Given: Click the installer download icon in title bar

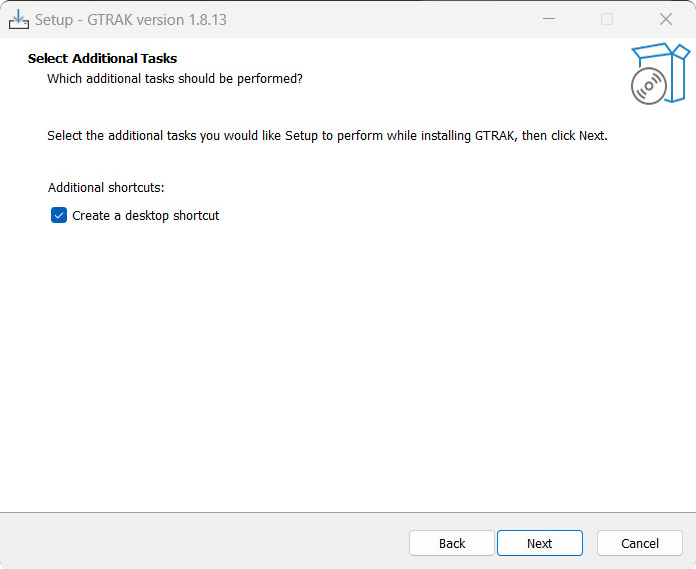Looking at the screenshot, I should 19,20.
